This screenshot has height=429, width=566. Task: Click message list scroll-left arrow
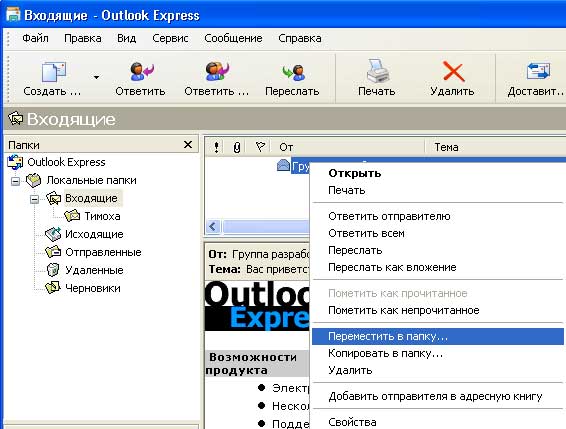213,227
